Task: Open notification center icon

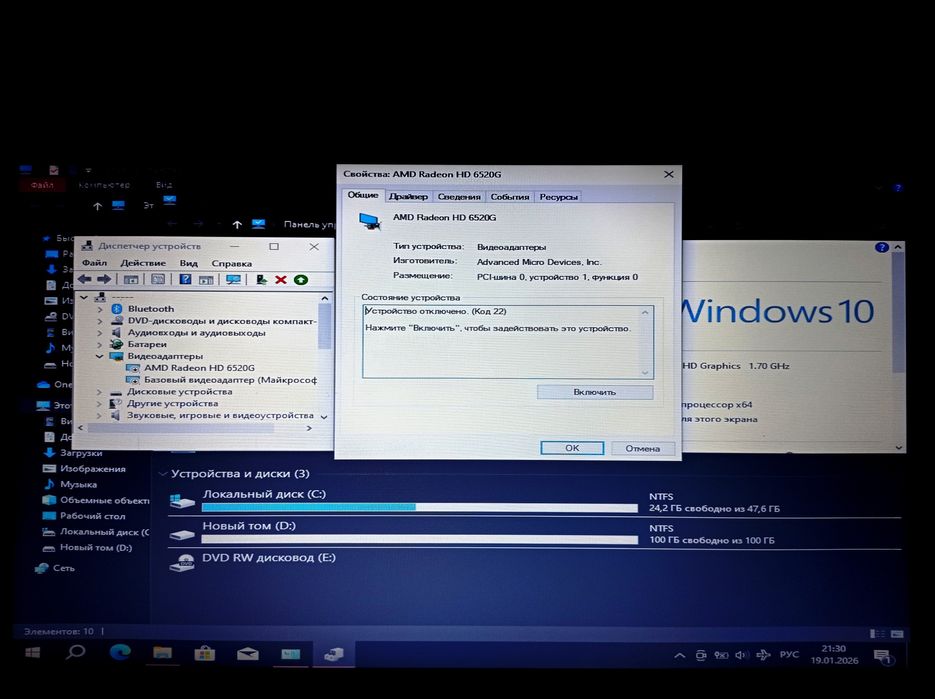Action: coord(882,657)
